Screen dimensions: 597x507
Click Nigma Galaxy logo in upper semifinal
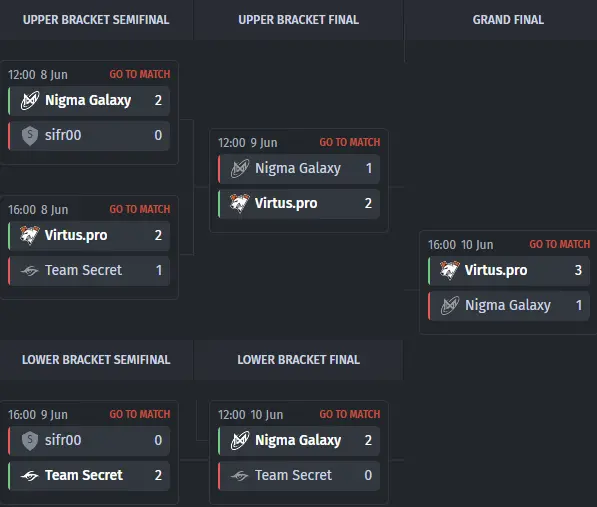(30, 100)
